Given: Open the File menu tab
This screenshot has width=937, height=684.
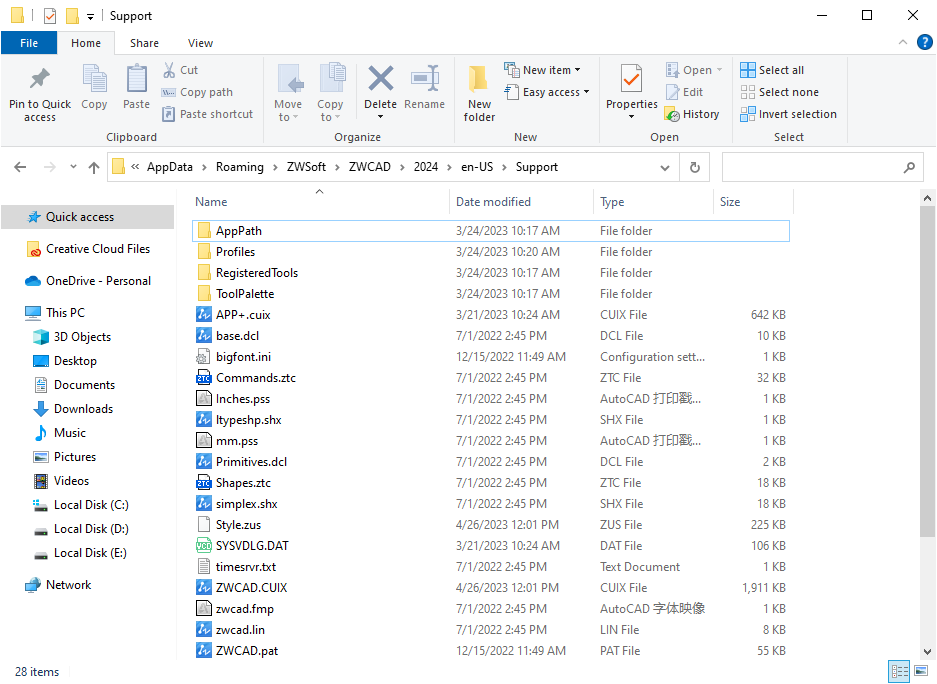Looking at the screenshot, I should [29, 43].
